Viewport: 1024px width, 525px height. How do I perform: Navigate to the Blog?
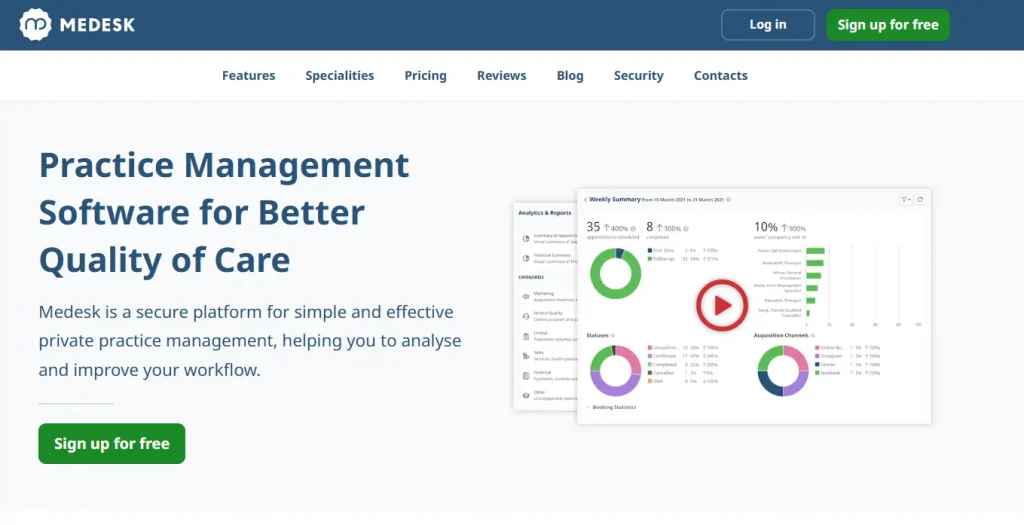(570, 76)
